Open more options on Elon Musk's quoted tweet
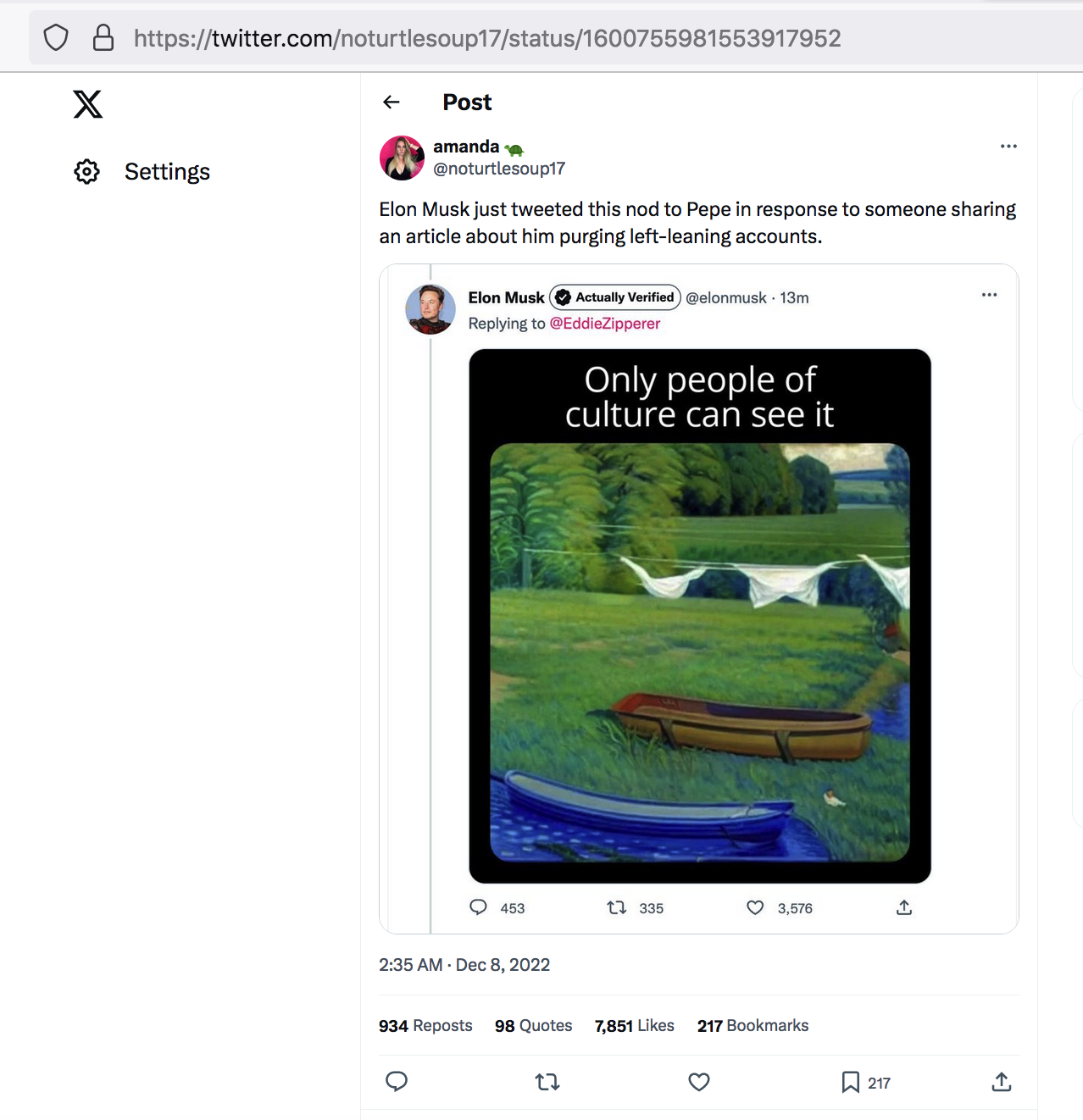The width and height of the screenshot is (1083, 1120). (x=989, y=295)
